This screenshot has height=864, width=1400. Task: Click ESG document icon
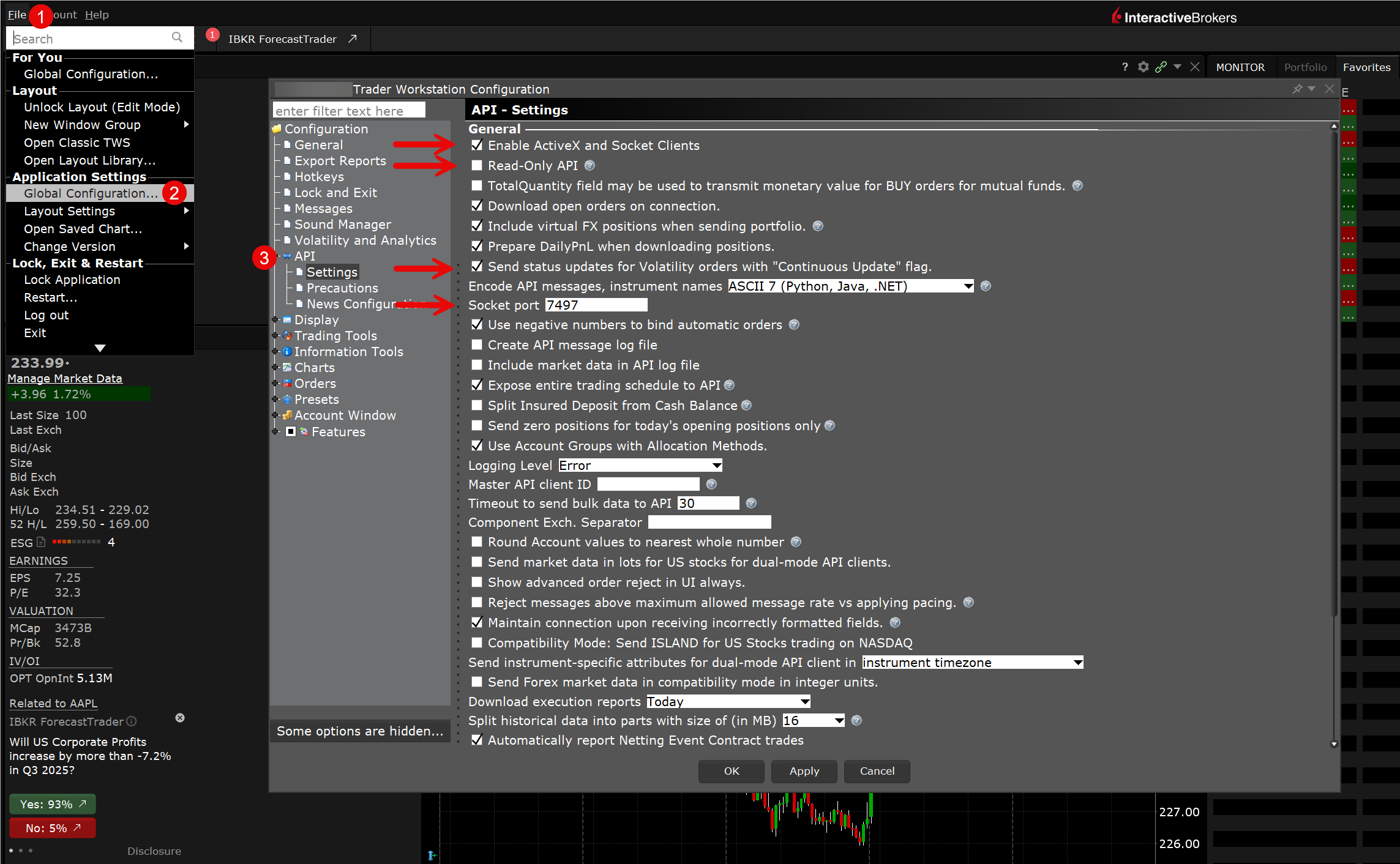point(41,542)
